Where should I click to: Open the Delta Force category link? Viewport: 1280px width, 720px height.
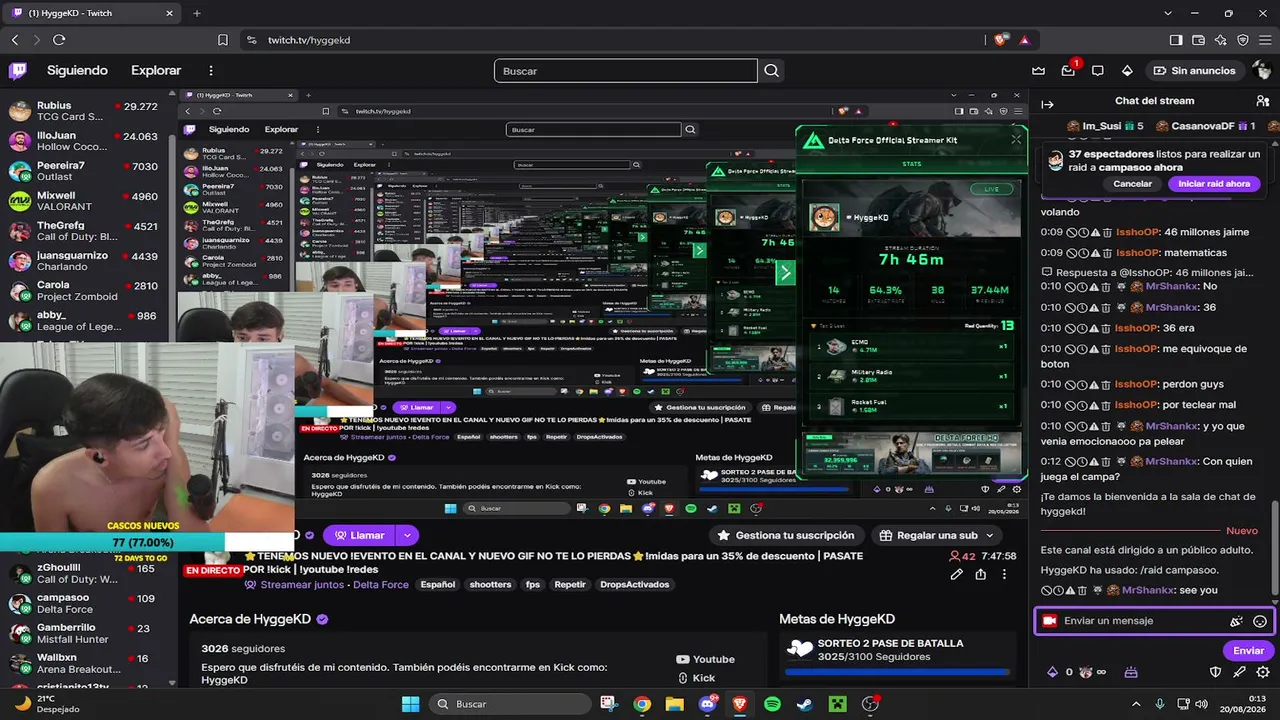click(381, 585)
